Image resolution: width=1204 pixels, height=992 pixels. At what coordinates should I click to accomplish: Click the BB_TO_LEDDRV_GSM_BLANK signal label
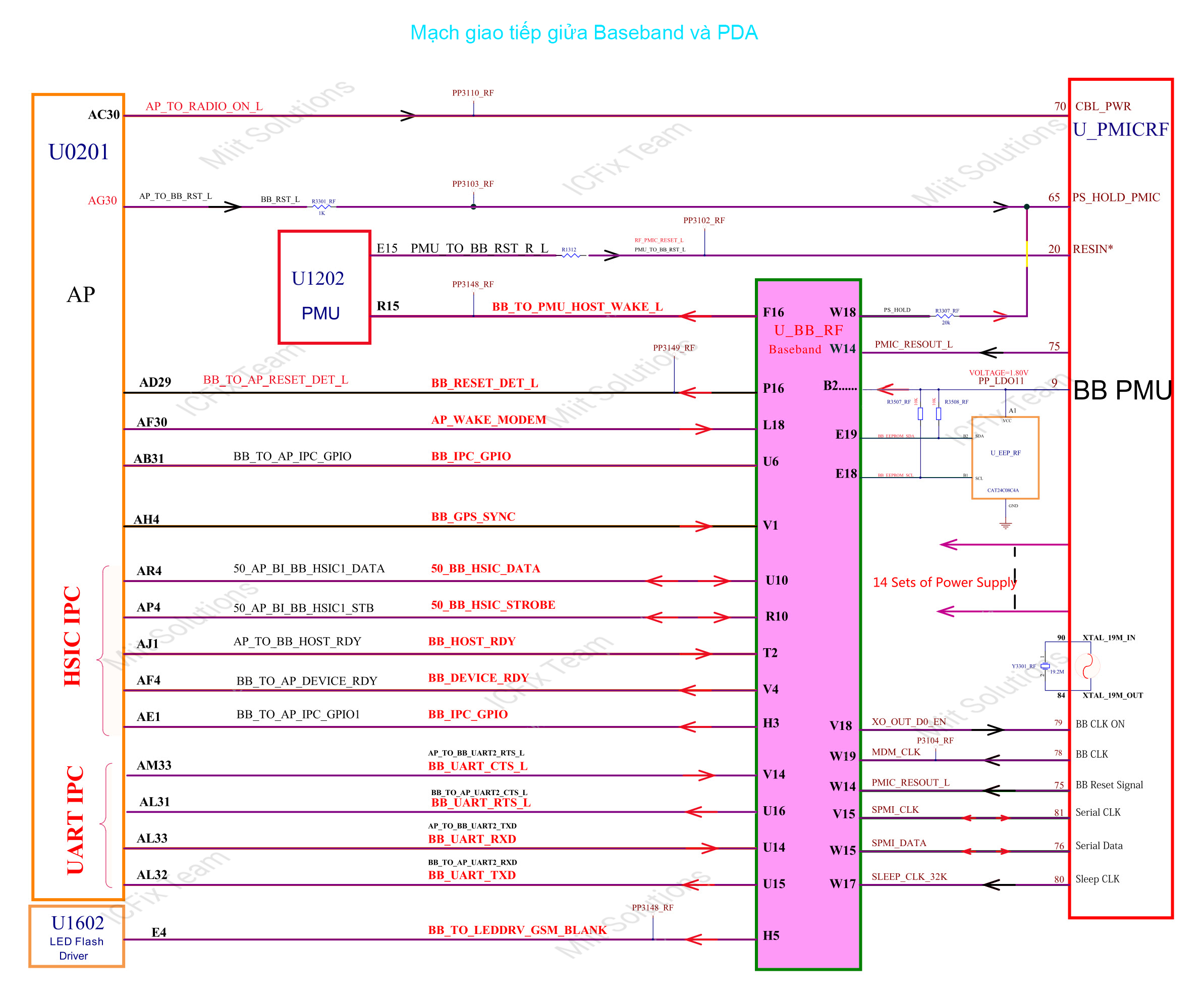click(517, 930)
